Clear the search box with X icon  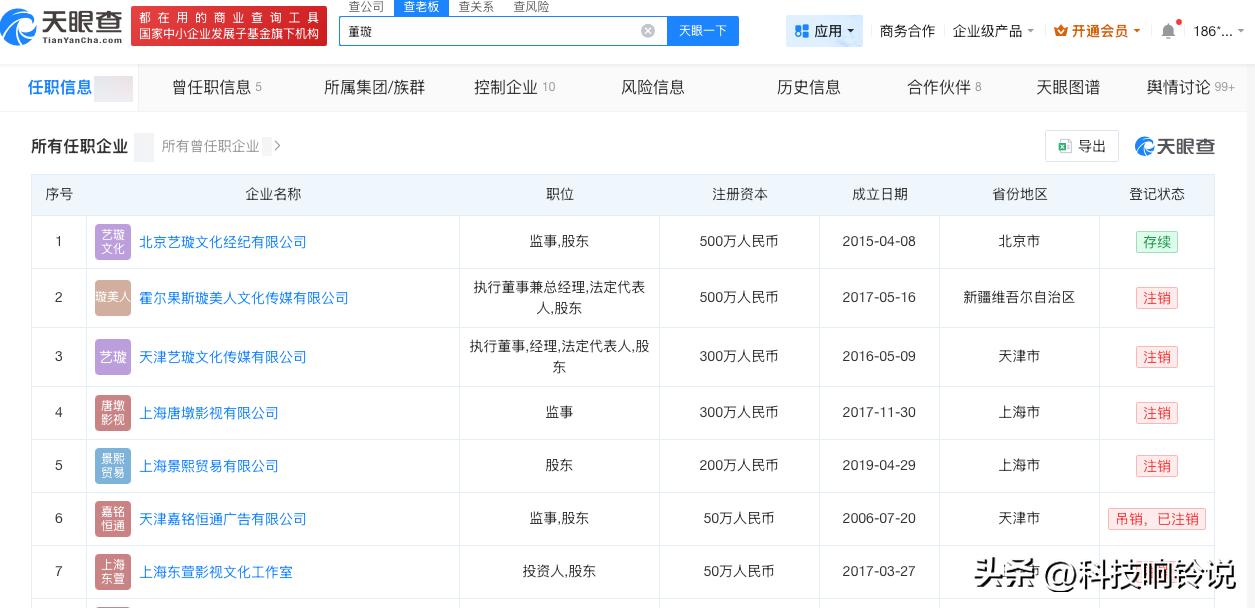pyautogui.click(x=647, y=31)
